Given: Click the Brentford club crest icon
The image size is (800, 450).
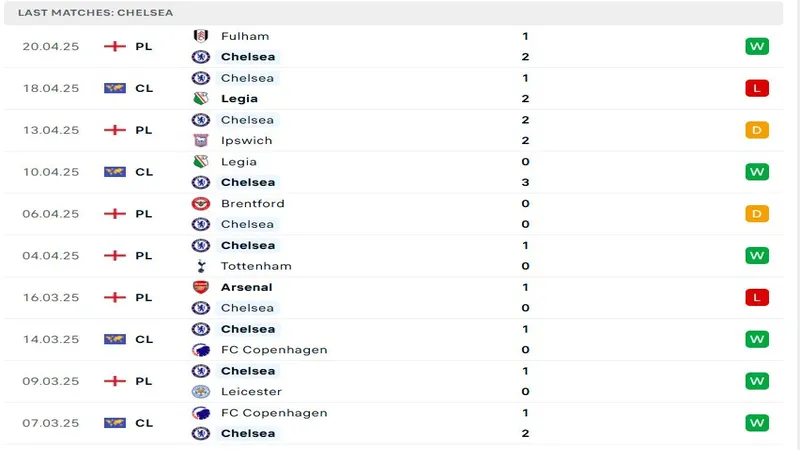Looking at the screenshot, I should [x=201, y=203].
